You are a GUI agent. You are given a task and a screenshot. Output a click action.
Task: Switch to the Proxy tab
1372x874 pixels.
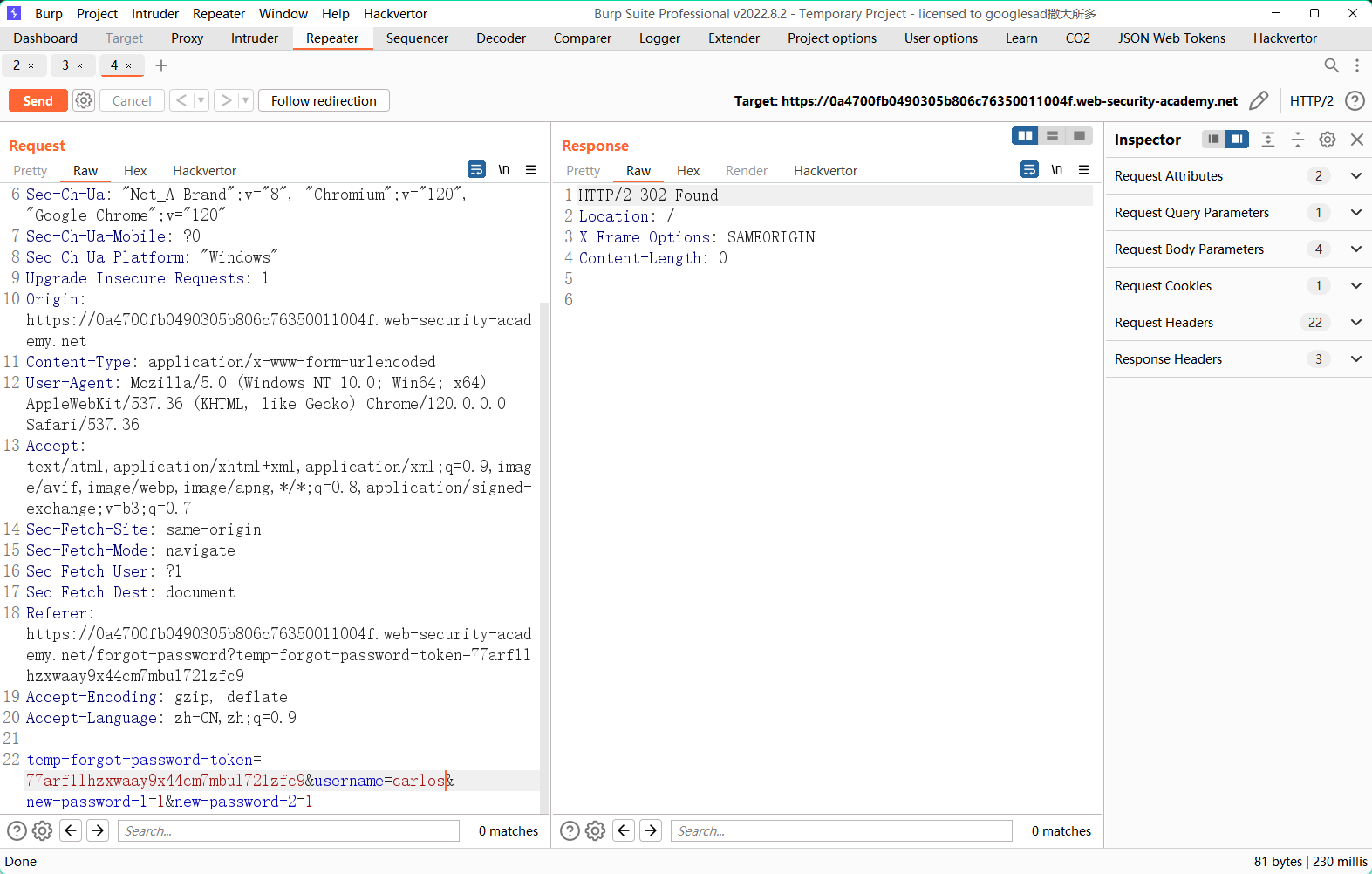click(x=187, y=38)
